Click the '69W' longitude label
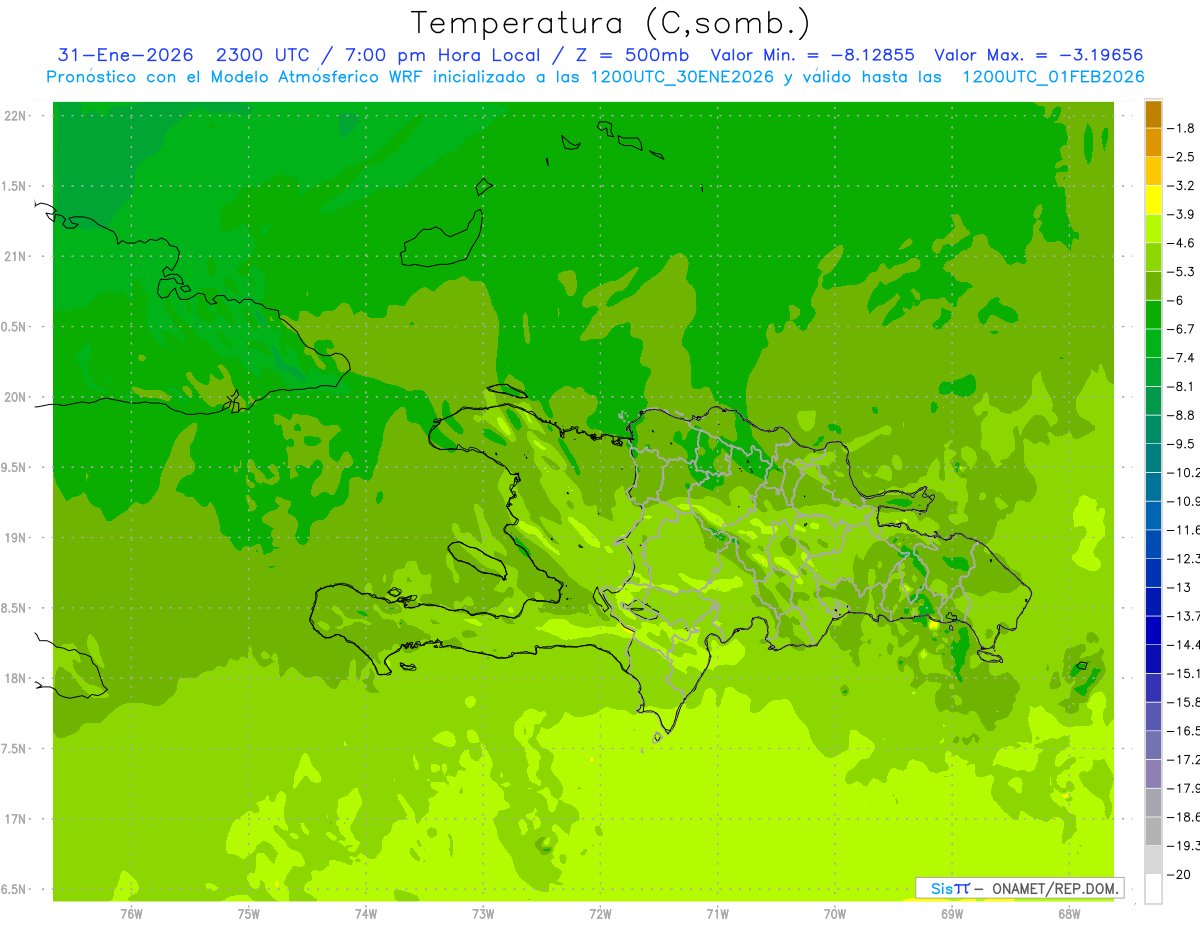Image resolution: width=1200 pixels, height=927 pixels. pyautogui.click(x=951, y=914)
